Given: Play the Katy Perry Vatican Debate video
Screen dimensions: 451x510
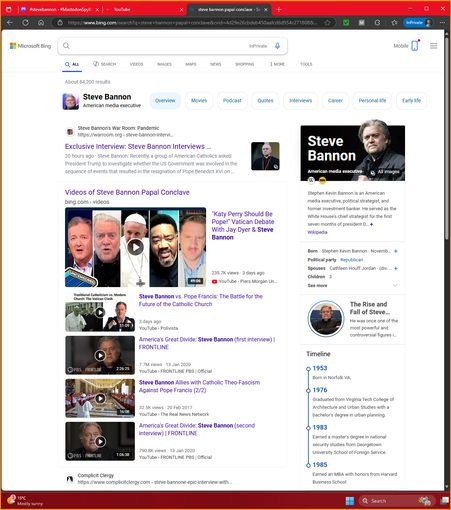Looking at the screenshot, I should [x=135, y=247].
